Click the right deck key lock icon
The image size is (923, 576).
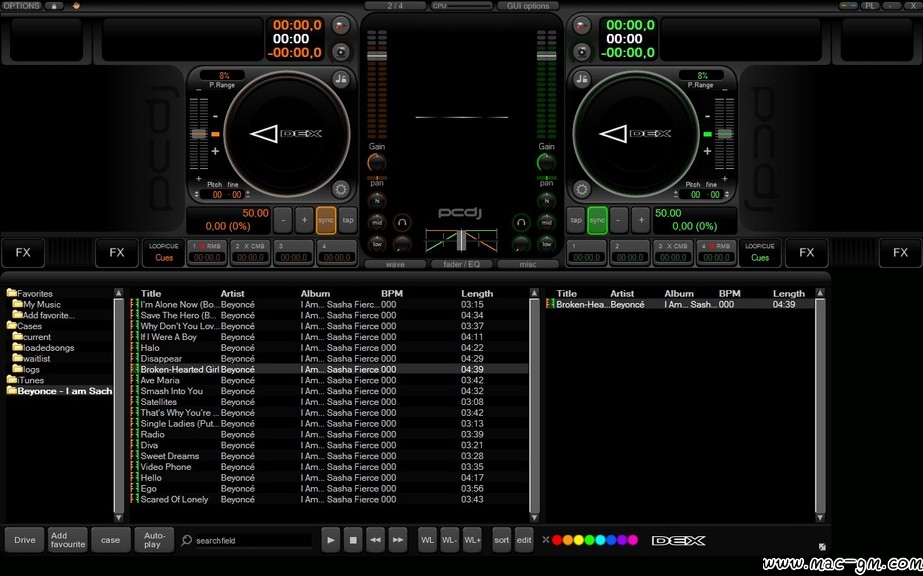coord(582,79)
